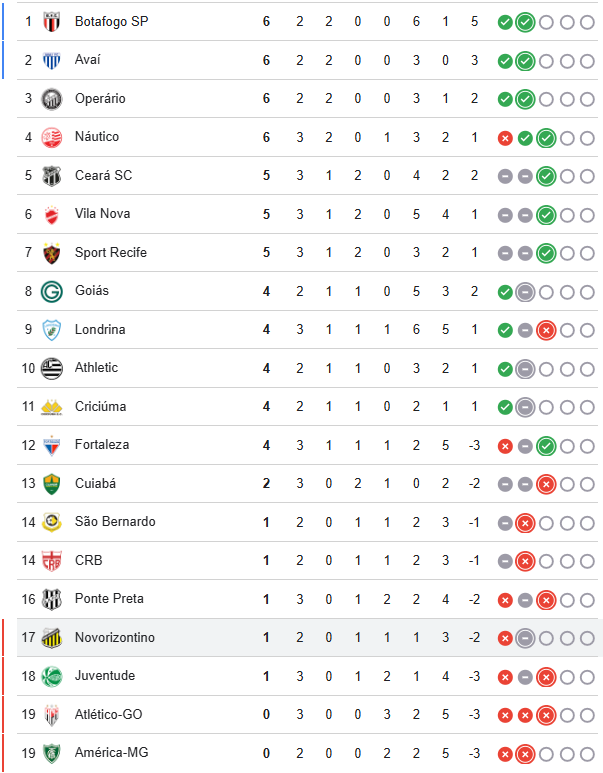Click the Novorizontino crest icon

(51, 638)
